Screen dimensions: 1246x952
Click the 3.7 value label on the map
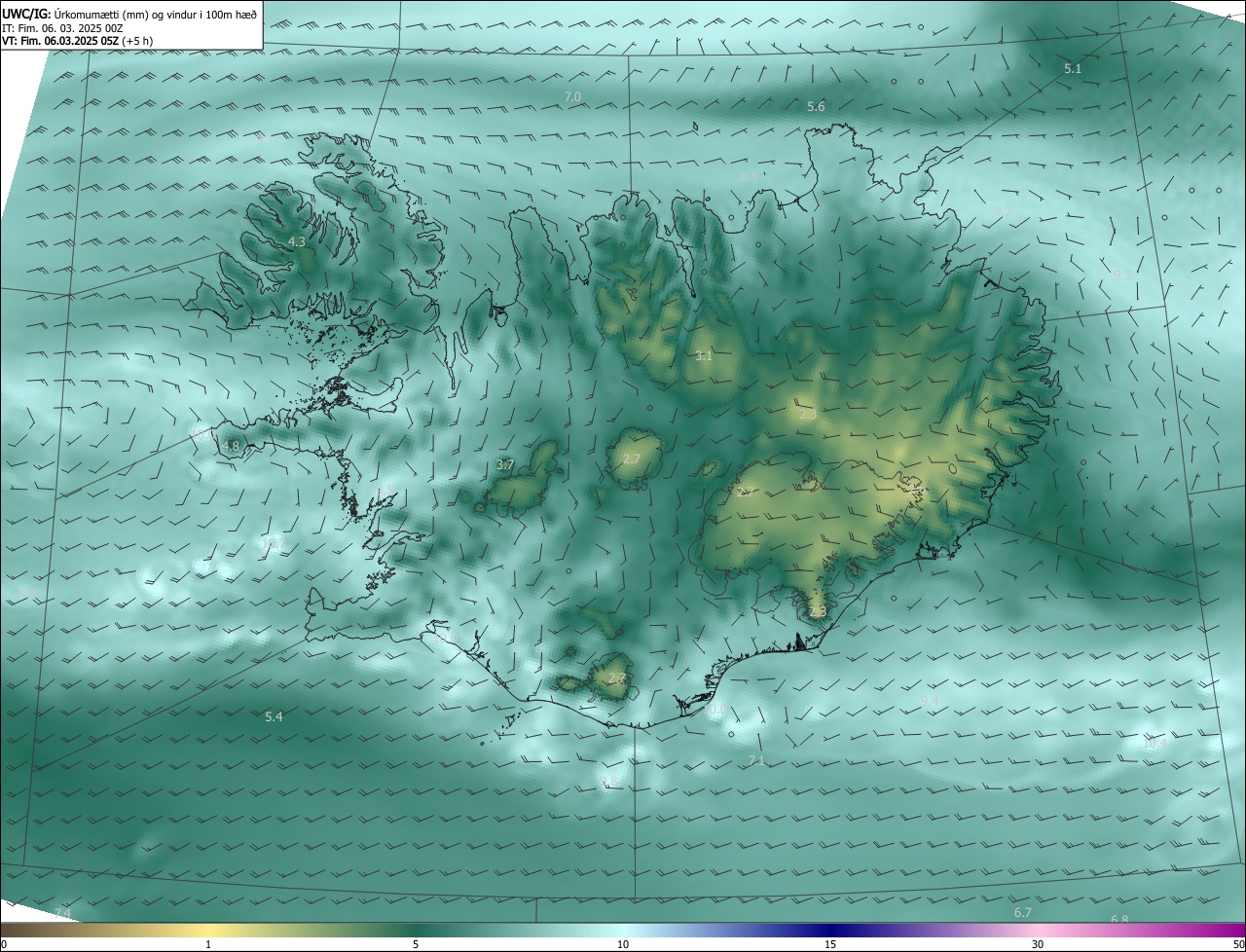(x=505, y=465)
